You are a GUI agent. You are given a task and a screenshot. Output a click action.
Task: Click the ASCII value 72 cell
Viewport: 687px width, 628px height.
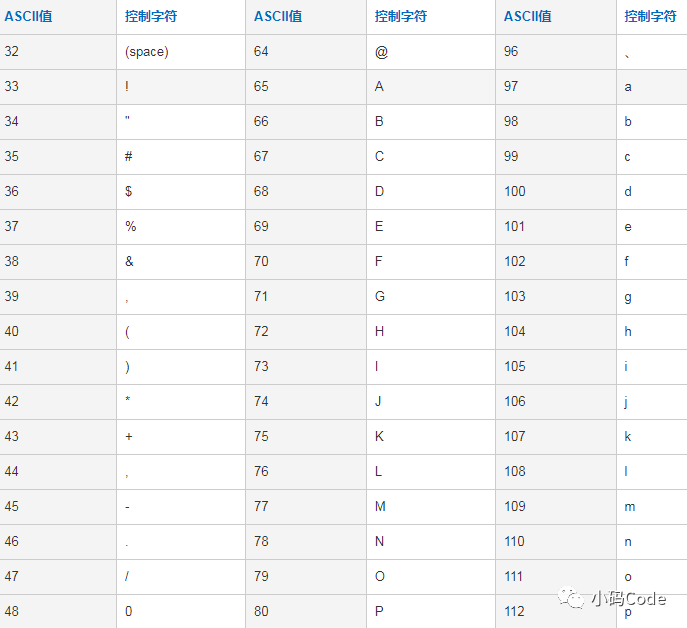coord(261,331)
